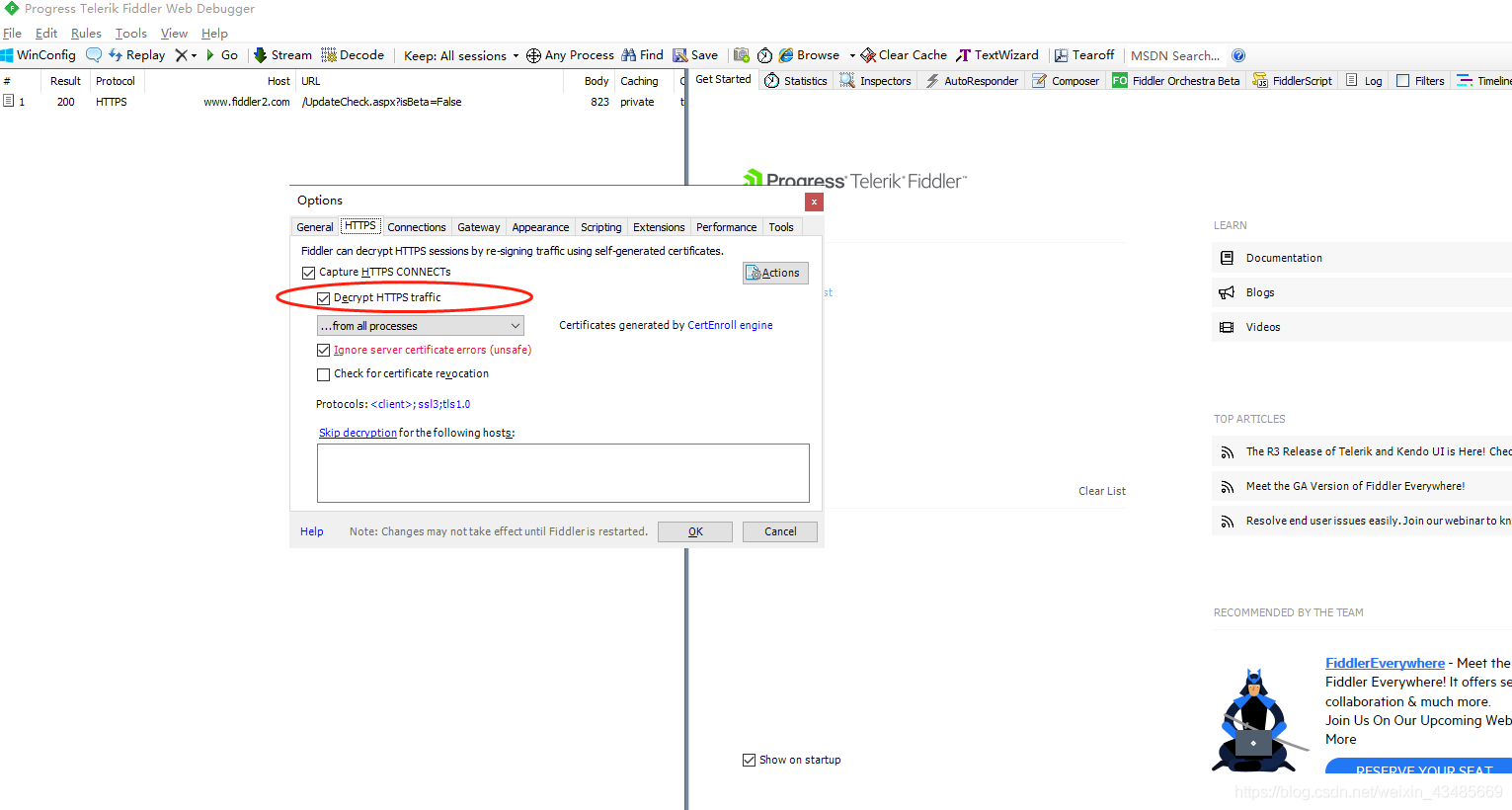Uncheck Decrypt HTTPS traffic checkbox

[323, 298]
